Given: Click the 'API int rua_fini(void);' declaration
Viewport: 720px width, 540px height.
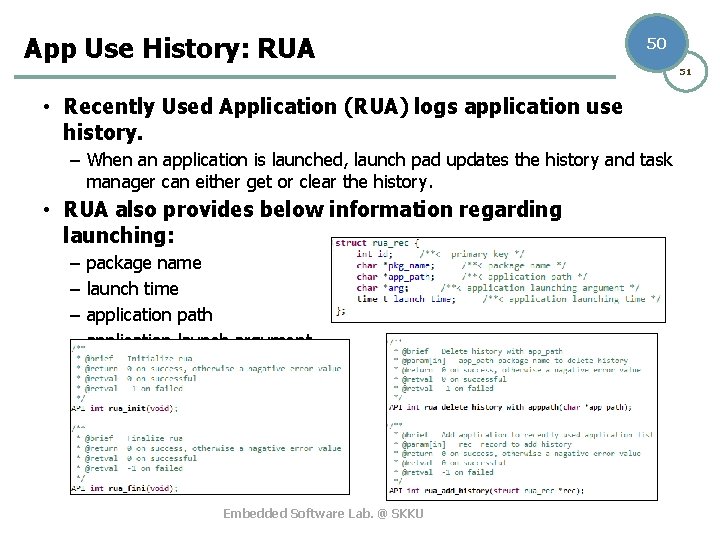Looking at the screenshot, I should pos(124,488).
